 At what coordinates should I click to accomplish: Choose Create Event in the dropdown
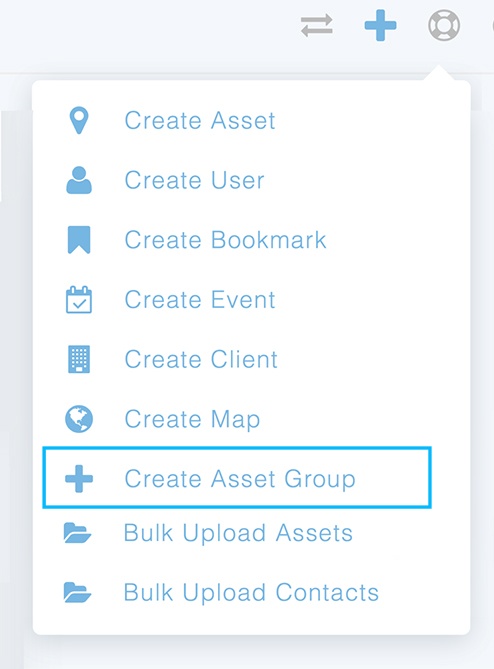pyautogui.click(x=200, y=300)
